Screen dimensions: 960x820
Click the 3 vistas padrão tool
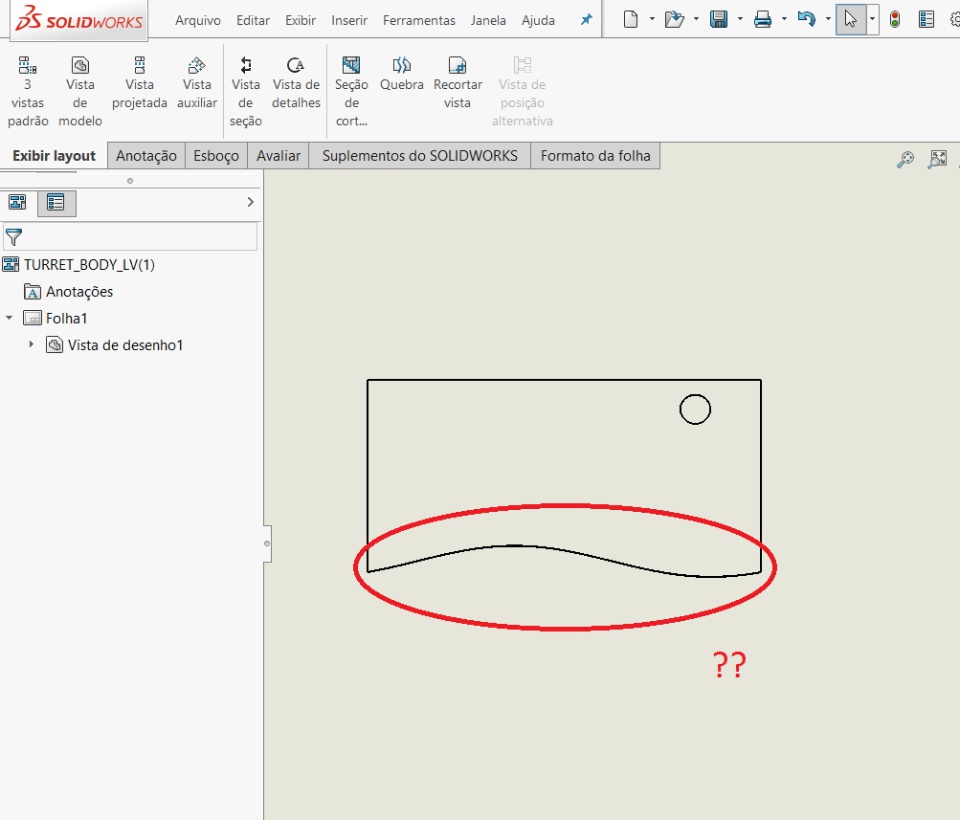[x=28, y=91]
